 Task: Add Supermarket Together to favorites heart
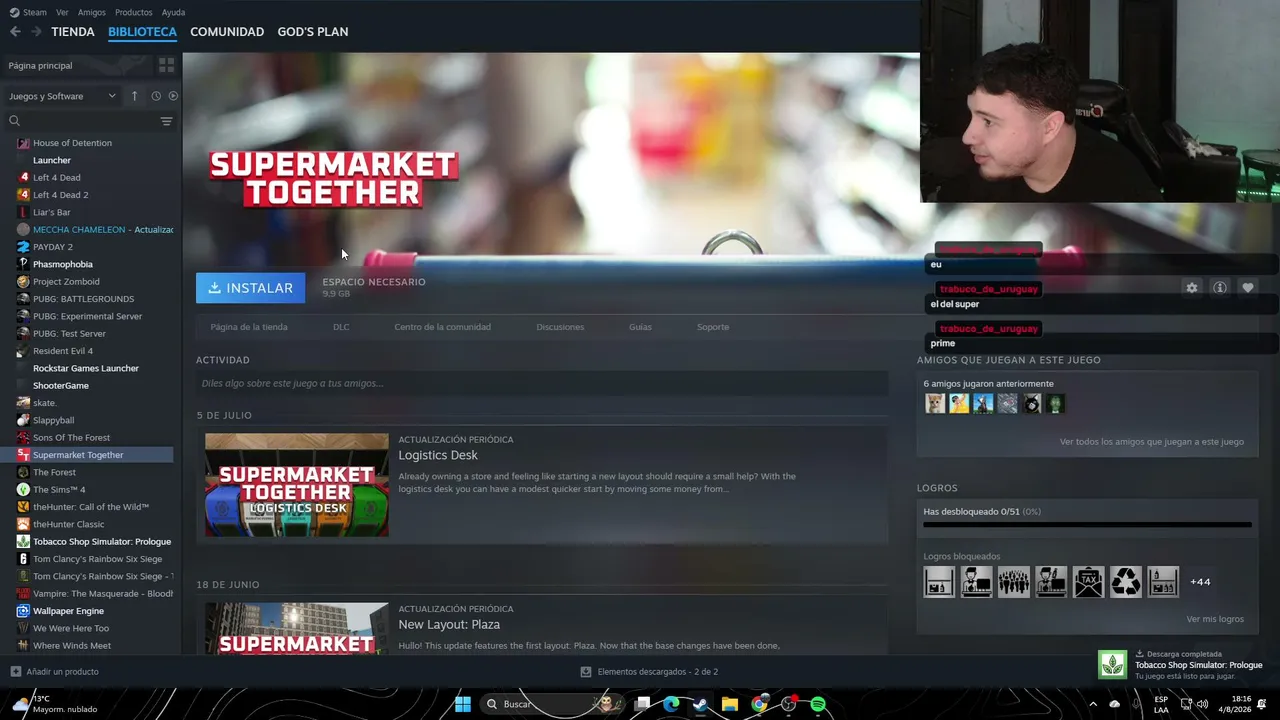(1248, 288)
